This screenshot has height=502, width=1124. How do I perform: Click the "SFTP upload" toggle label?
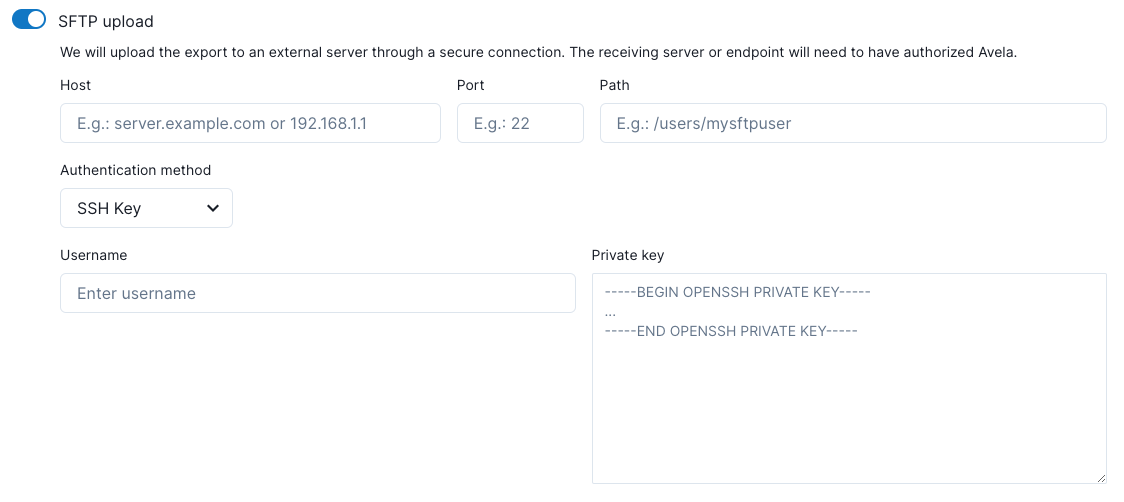tap(106, 21)
